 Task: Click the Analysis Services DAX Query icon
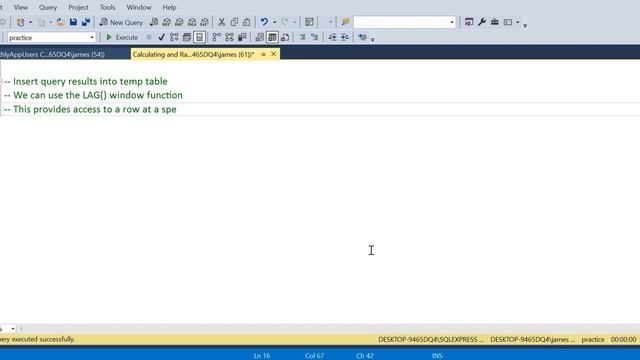click(204, 22)
